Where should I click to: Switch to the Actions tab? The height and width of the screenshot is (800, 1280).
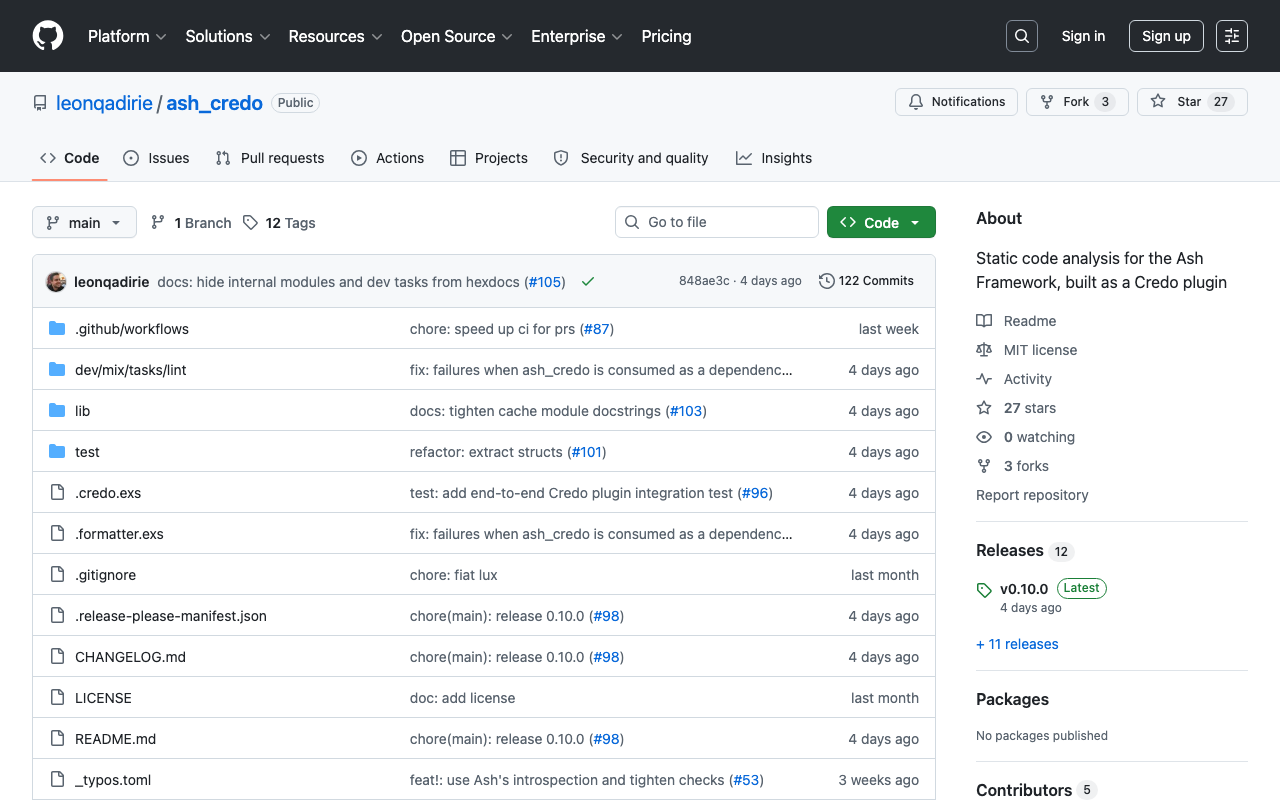pyautogui.click(x=388, y=158)
